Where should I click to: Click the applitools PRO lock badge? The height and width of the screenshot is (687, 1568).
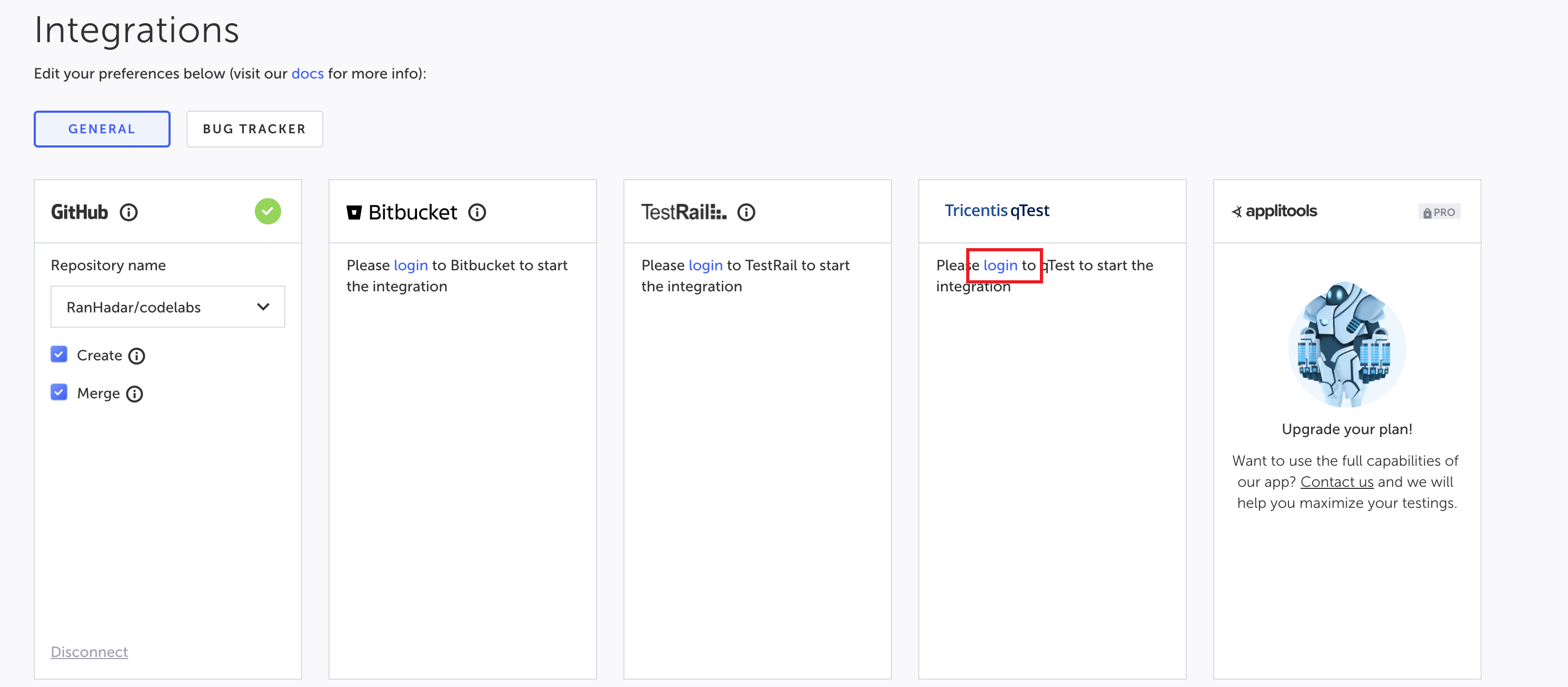(x=1439, y=212)
